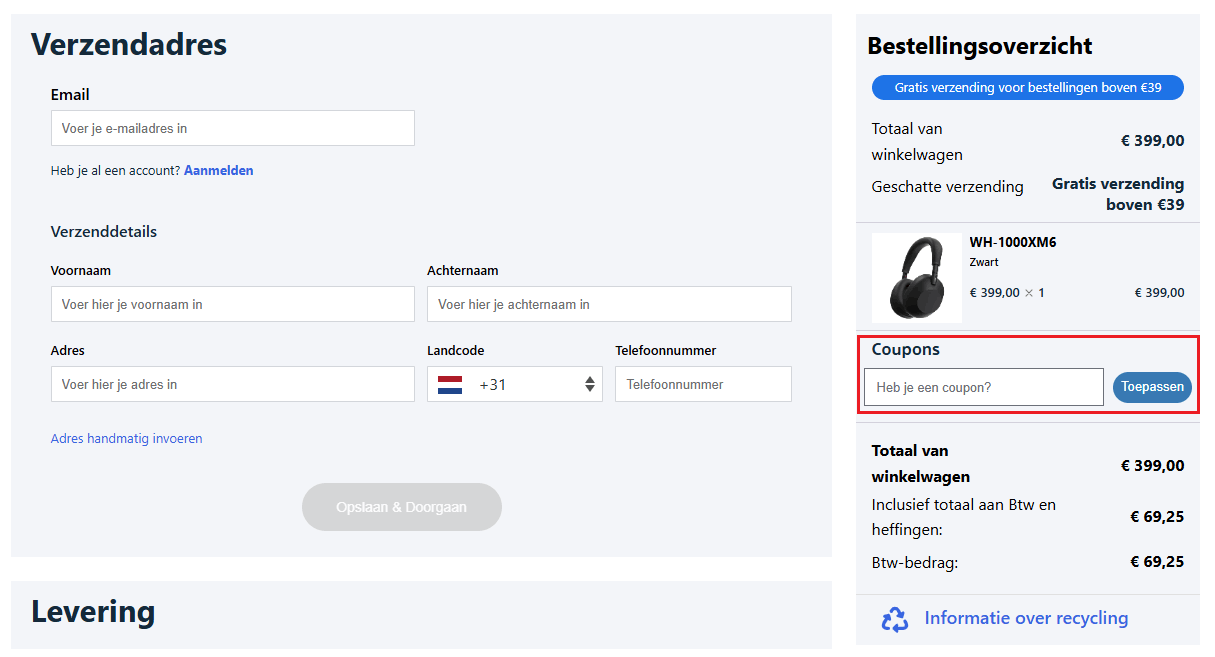Click the Aanmelden link
The height and width of the screenshot is (657, 1215).
(219, 170)
